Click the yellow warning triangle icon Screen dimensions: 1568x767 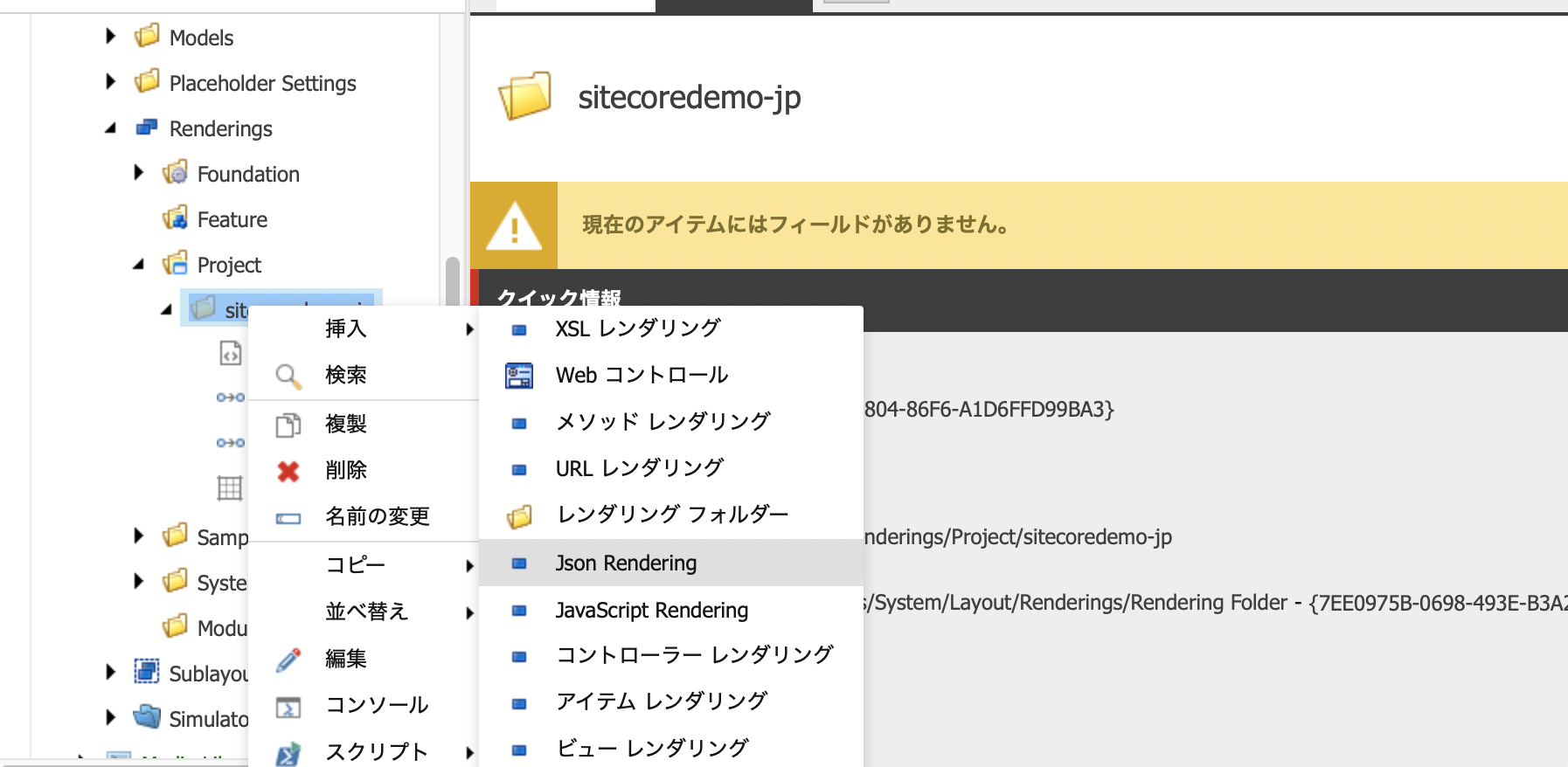[x=514, y=226]
